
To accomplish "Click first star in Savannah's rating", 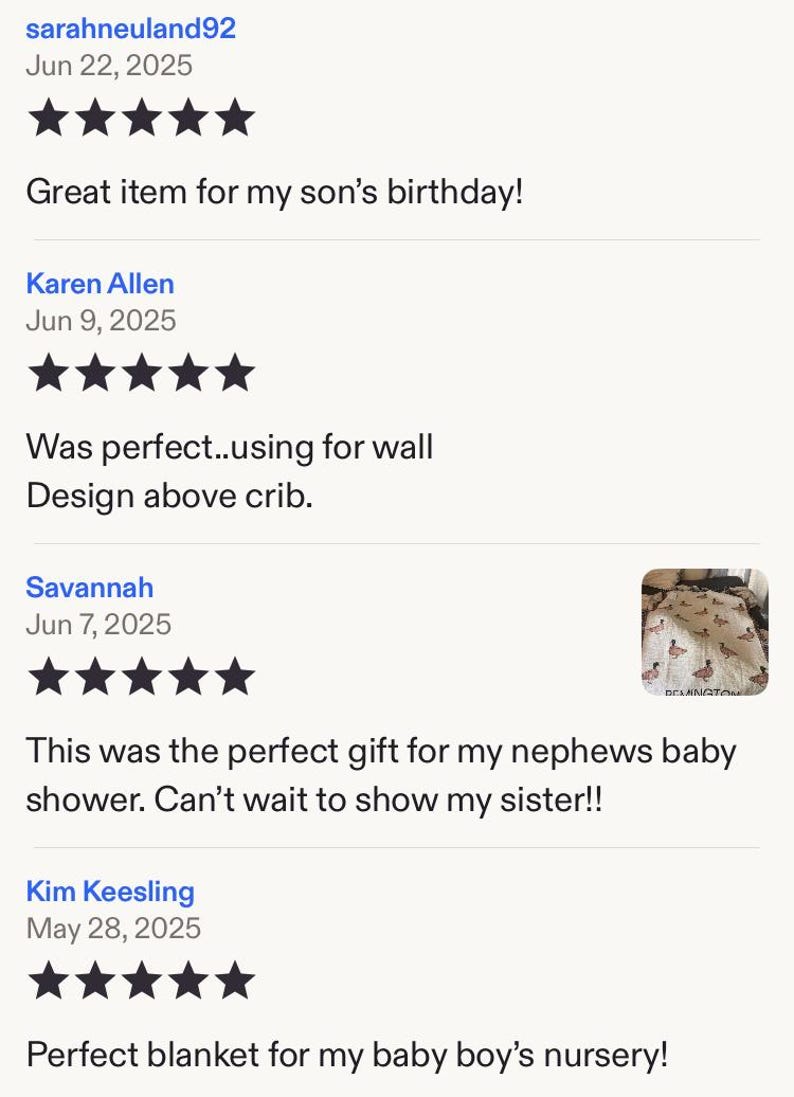I will pos(49,676).
